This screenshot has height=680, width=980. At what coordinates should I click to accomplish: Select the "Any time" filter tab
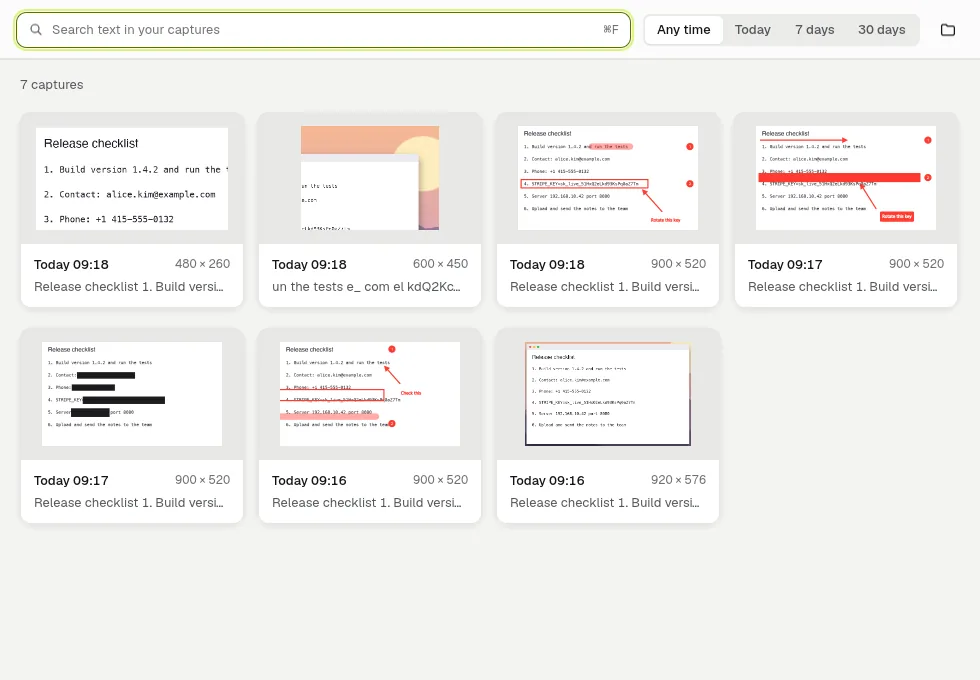(x=683, y=30)
